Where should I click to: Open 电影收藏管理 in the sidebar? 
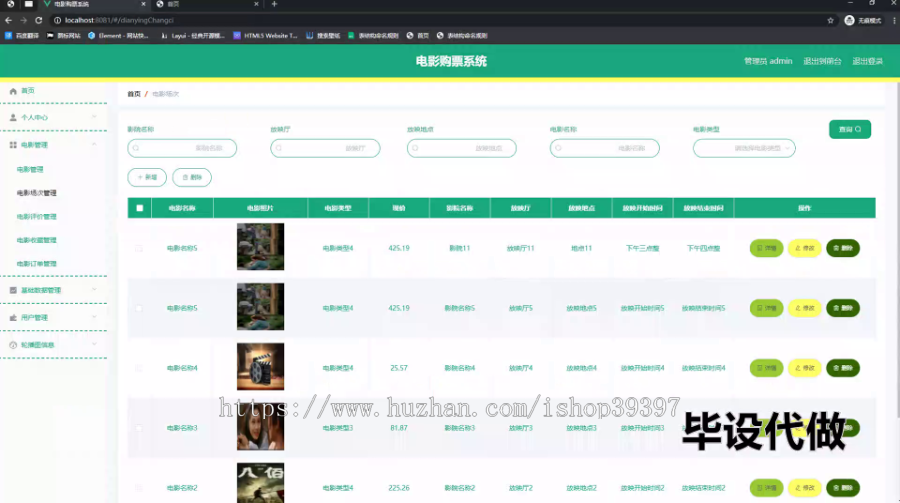36,240
